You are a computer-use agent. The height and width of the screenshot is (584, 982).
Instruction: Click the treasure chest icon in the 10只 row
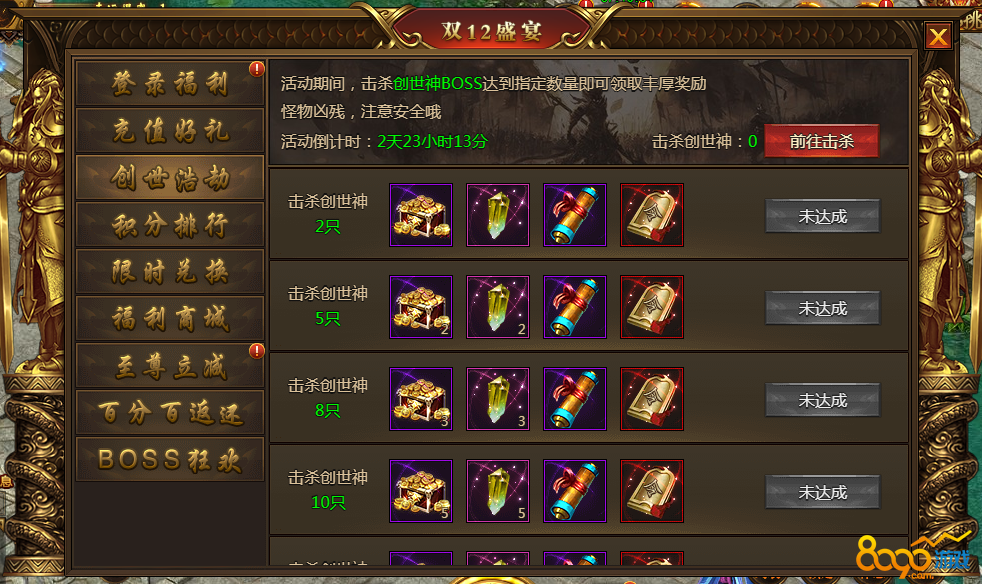[x=421, y=491]
